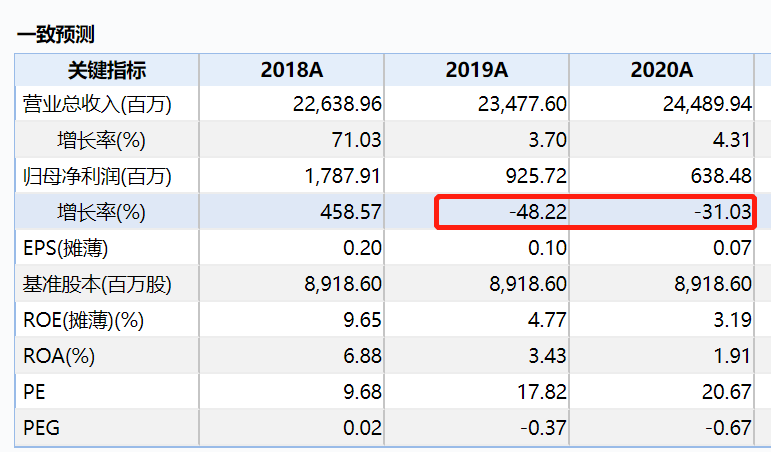Click the 2020A PE value 20.67
The height and width of the screenshot is (452, 771).
(727, 392)
